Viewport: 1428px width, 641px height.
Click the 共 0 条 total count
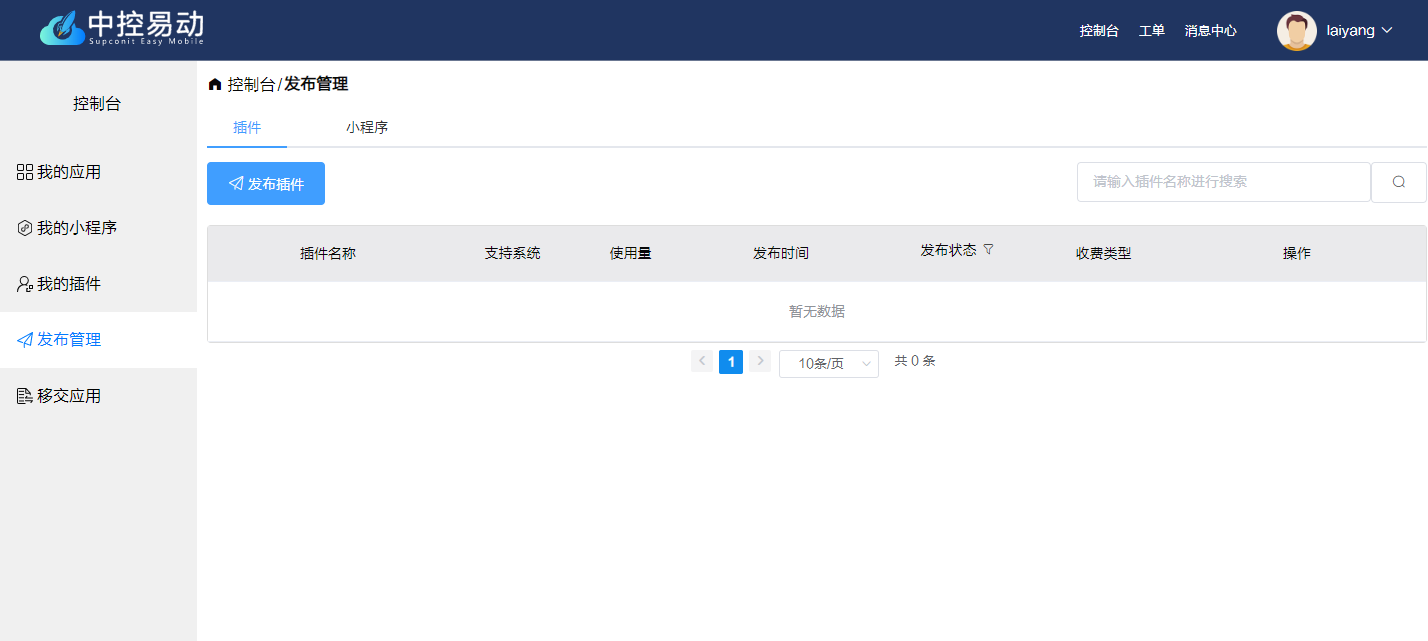[x=915, y=361]
